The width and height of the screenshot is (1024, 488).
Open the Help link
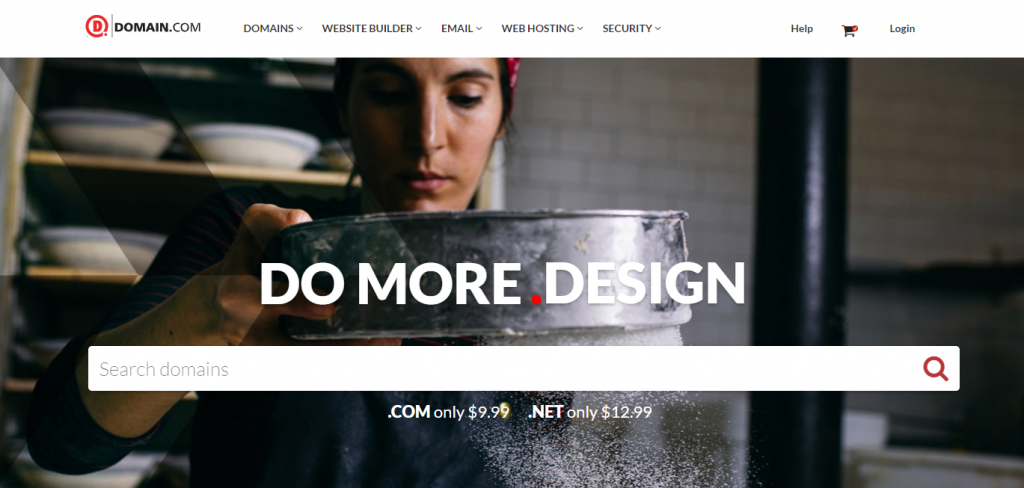pos(802,29)
